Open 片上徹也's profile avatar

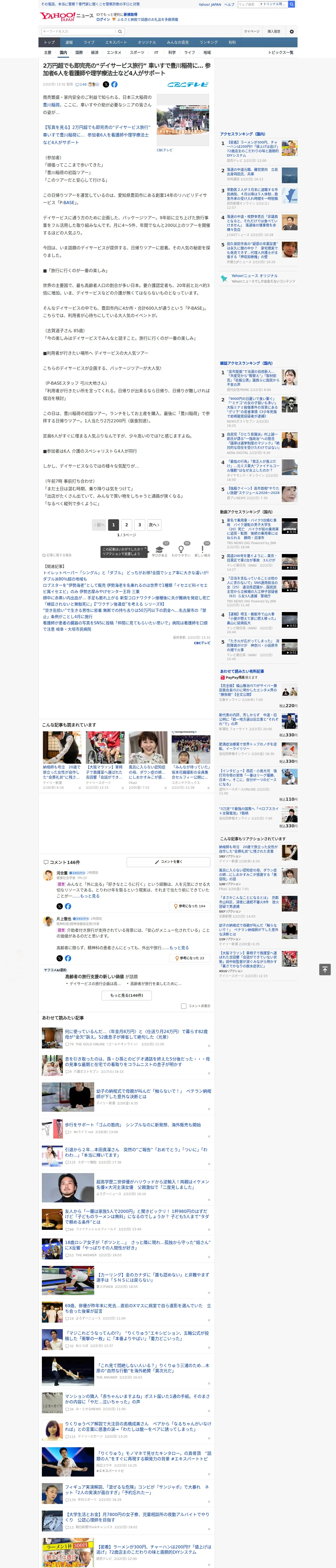[48, 921]
